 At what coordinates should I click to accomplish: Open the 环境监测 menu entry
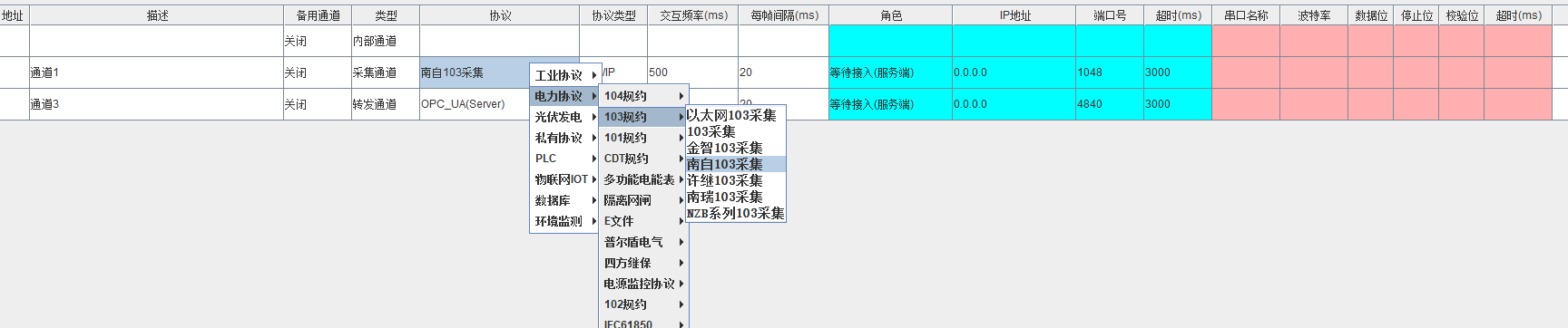tap(565, 221)
